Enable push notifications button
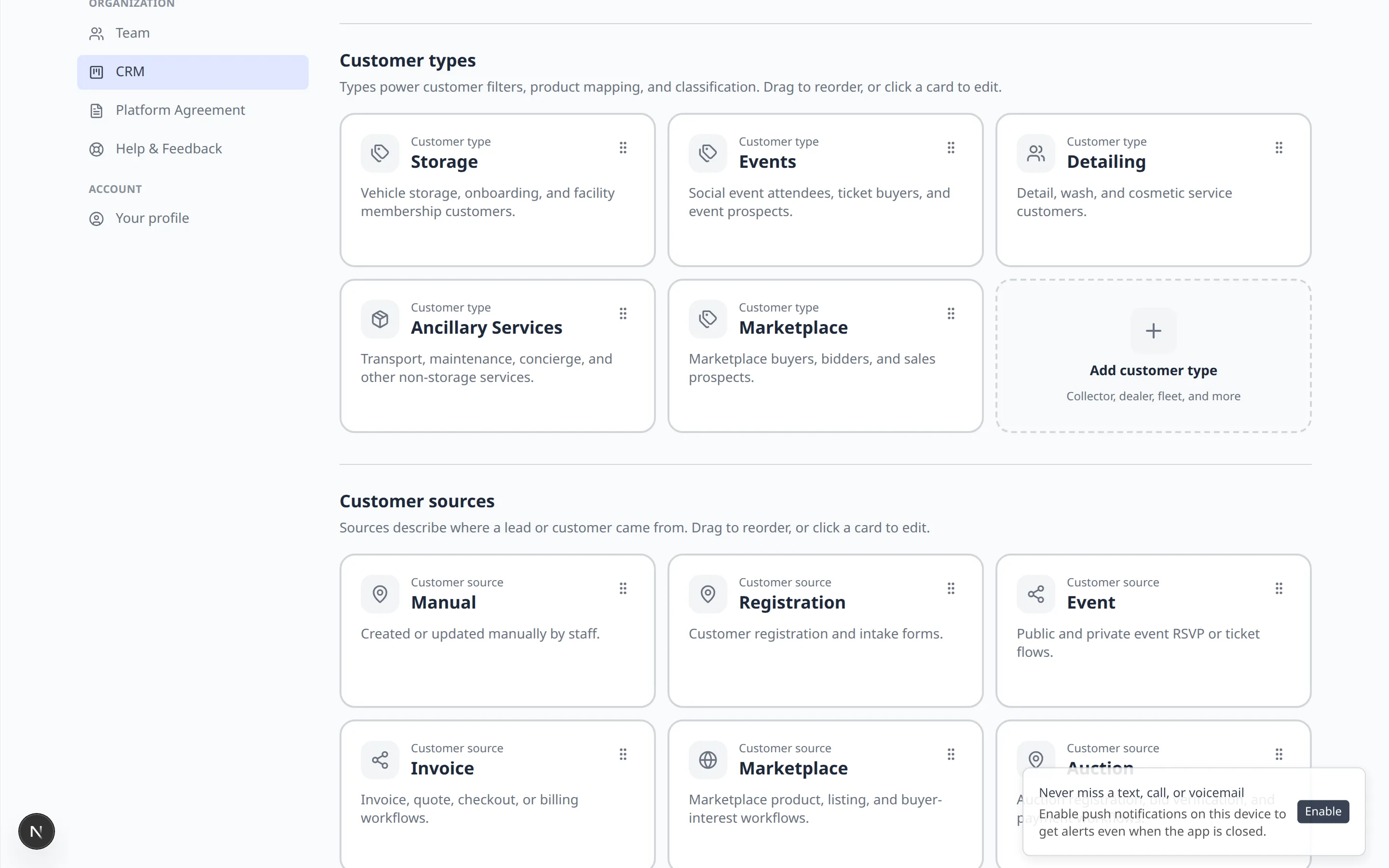1389x868 pixels. [1323, 811]
